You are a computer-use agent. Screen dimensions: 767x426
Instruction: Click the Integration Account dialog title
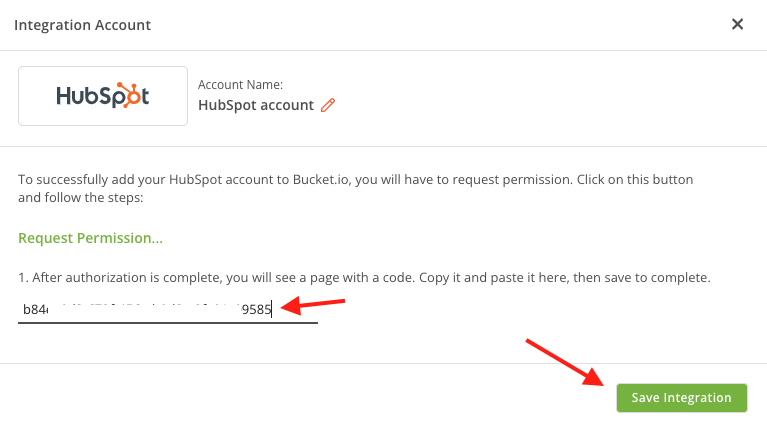[x=82, y=25]
